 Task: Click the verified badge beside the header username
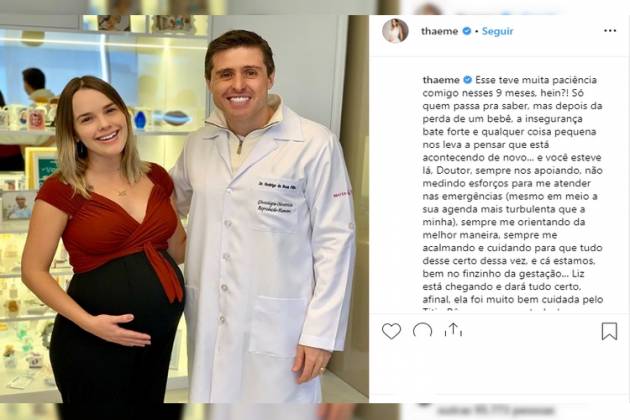tap(466, 31)
